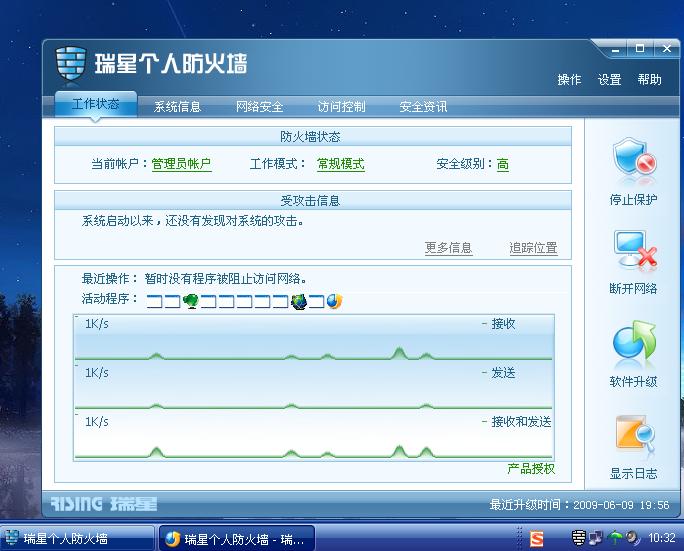
Task: Click the network computers tray icon
Action: point(596,537)
